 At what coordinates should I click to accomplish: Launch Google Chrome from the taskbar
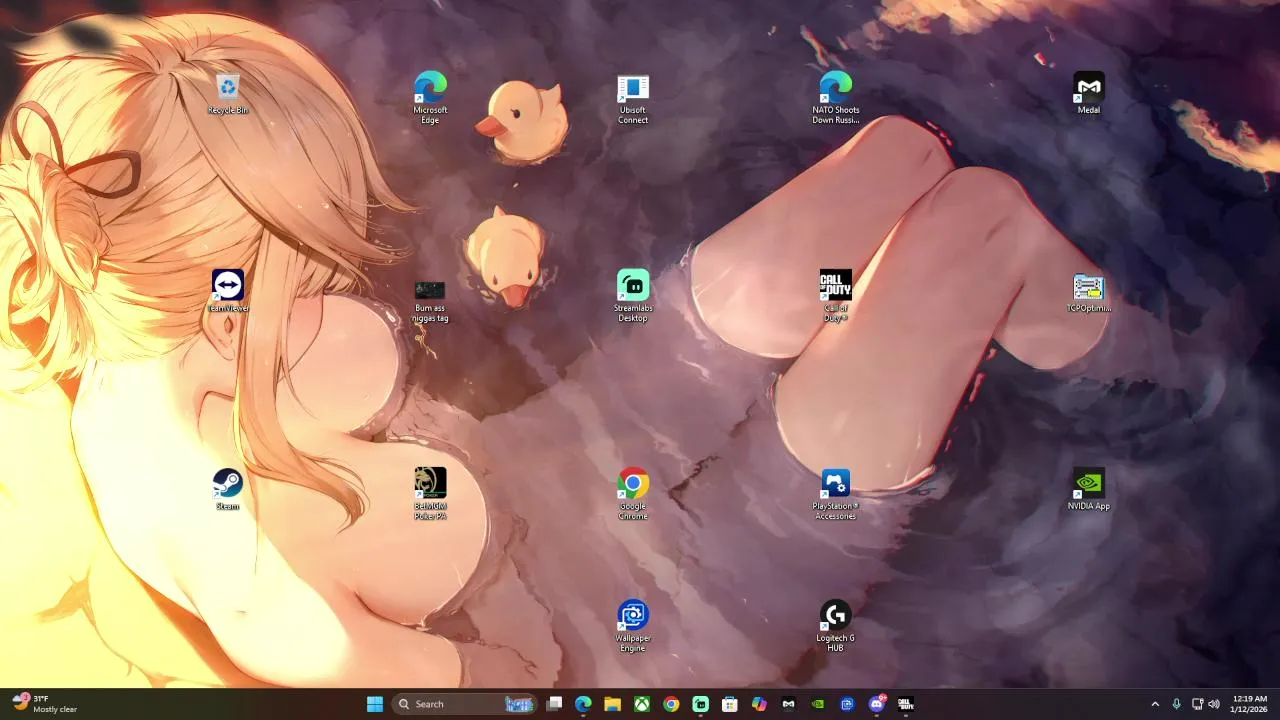(671, 704)
